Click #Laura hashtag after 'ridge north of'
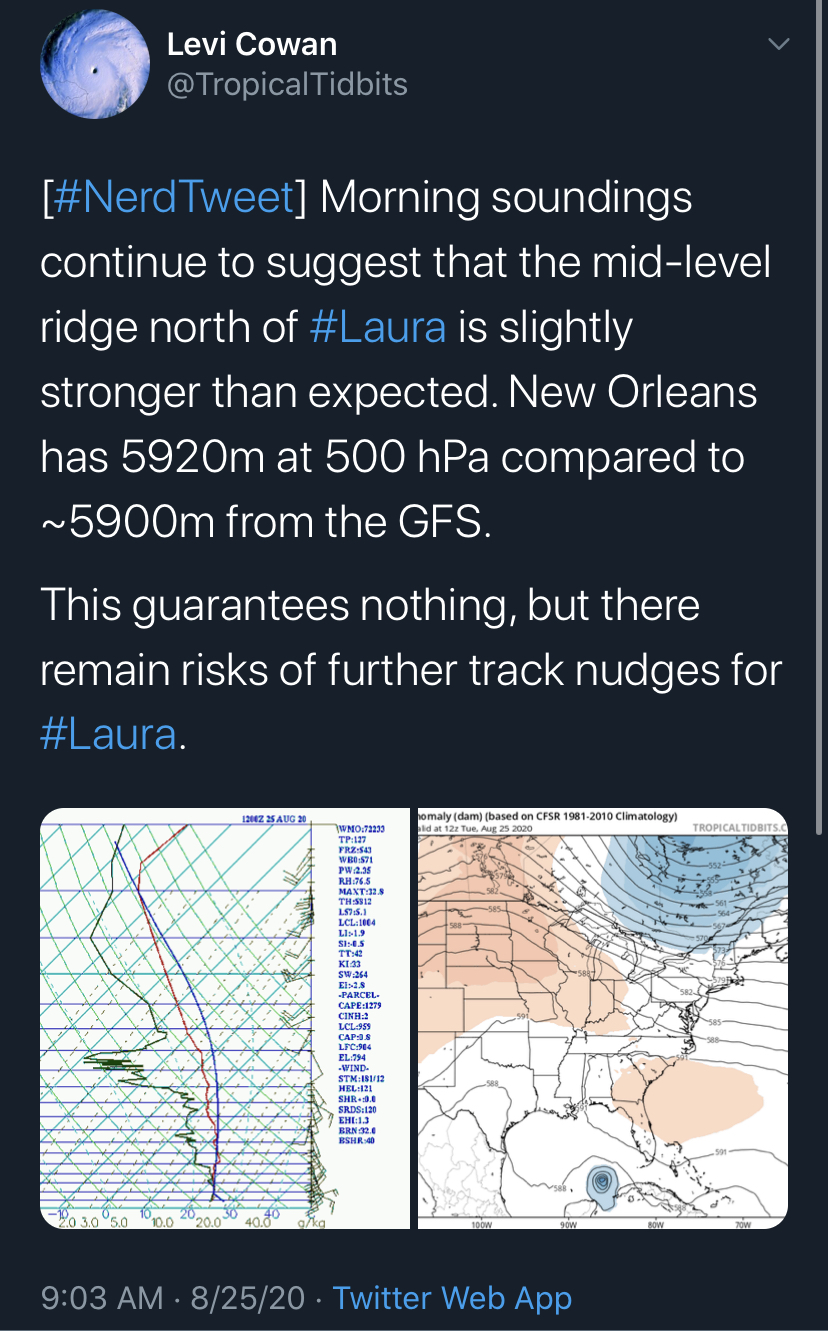 [x=378, y=327]
